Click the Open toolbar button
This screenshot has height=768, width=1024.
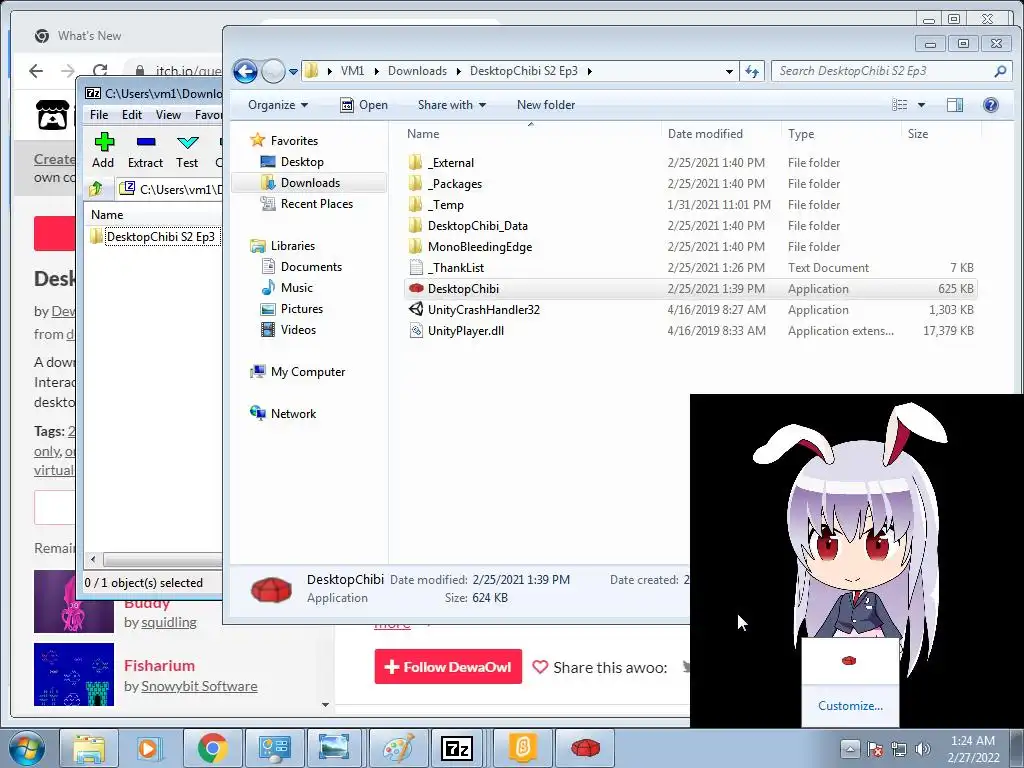(364, 105)
